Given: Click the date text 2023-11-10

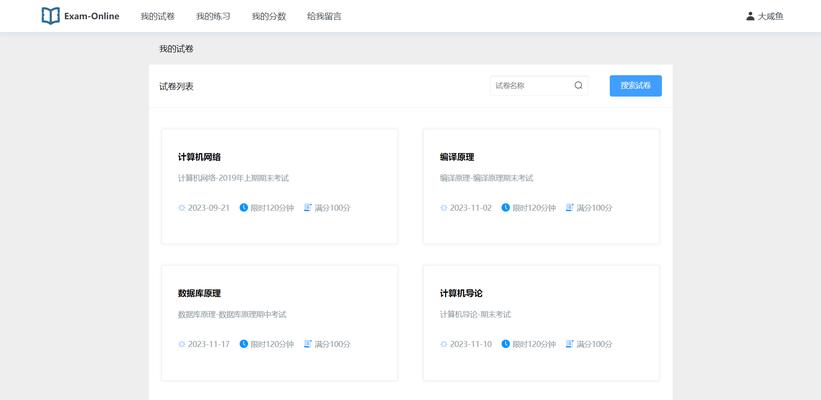Looking at the screenshot, I should click(x=471, y=344).
